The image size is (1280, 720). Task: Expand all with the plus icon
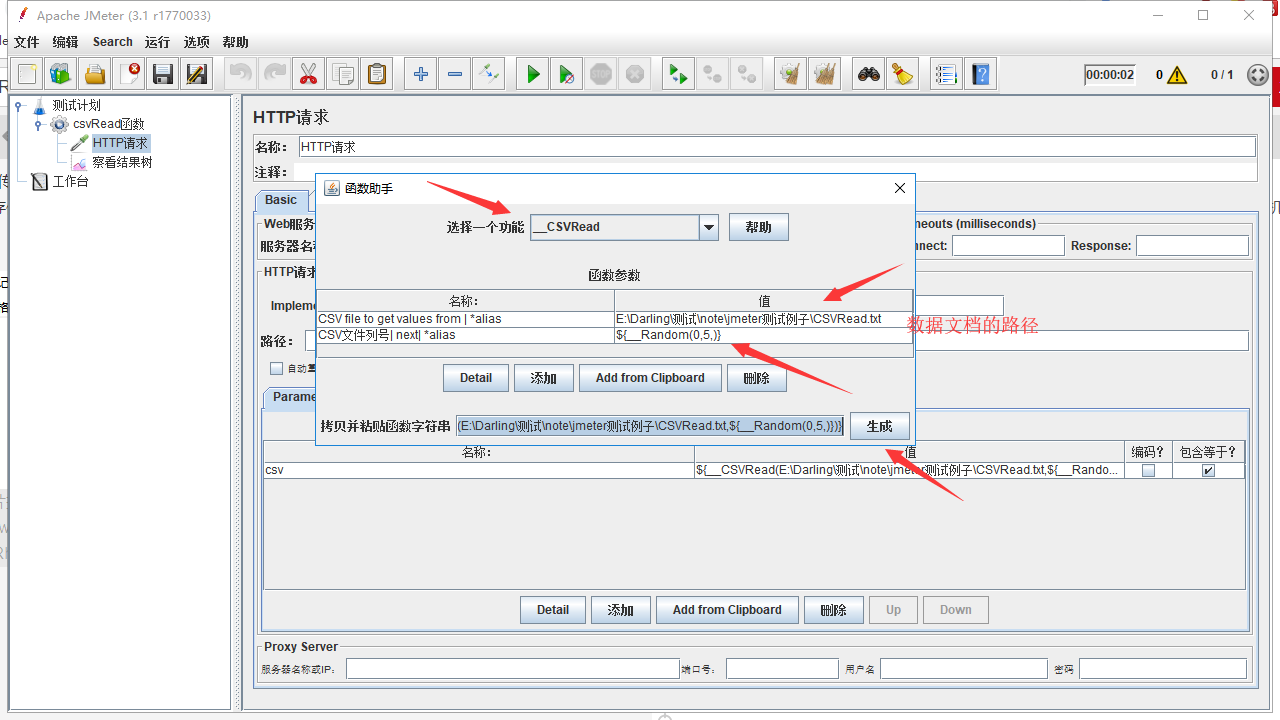(421, 74)
